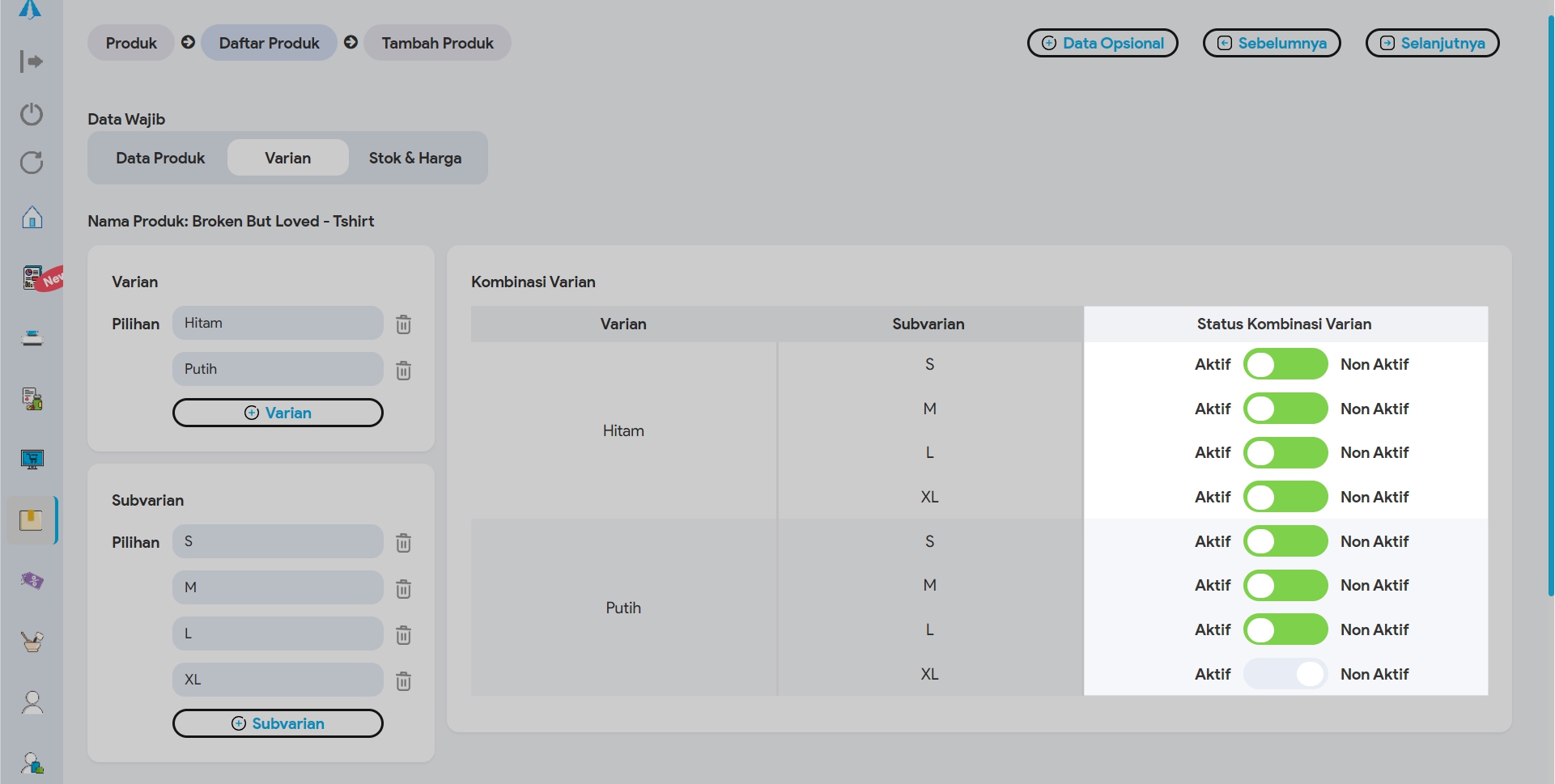
Task: Click the Daftar Produk breadcrumb
Action: [x=269, y=43]
